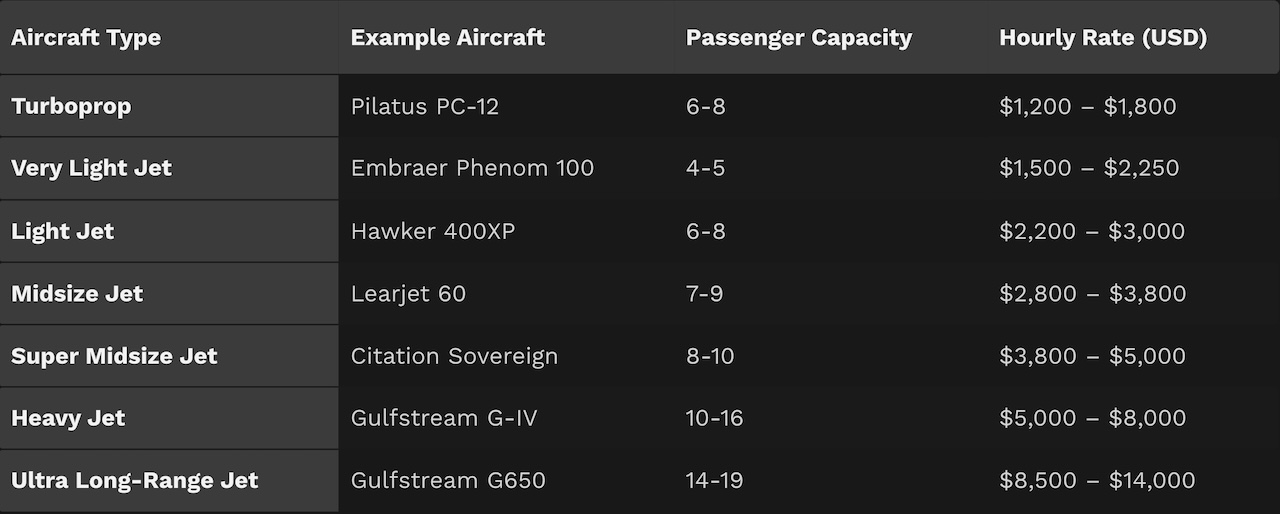This screenshot has height=514, width=1280.
Task: Click the Hawker 400XP cell
Action: (x=433, y=231)
